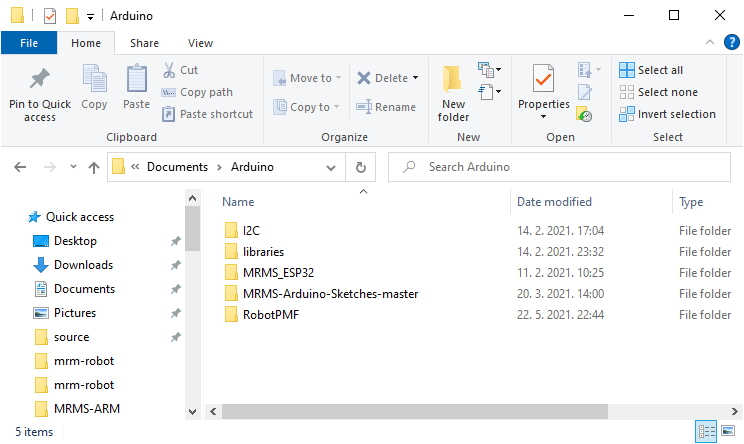Refresh the current folder view
Viewport: 744px width, 444px height.
pos(361,167)
